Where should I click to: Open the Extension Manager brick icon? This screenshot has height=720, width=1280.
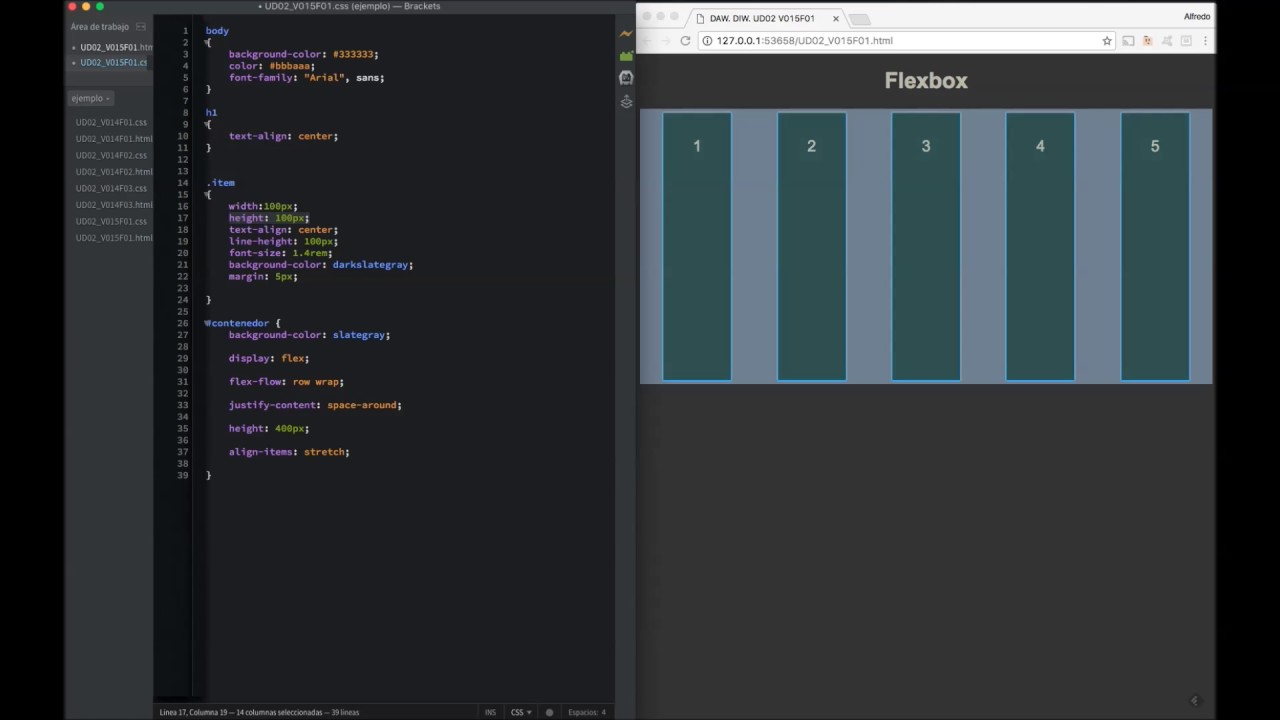pos(626,56)
